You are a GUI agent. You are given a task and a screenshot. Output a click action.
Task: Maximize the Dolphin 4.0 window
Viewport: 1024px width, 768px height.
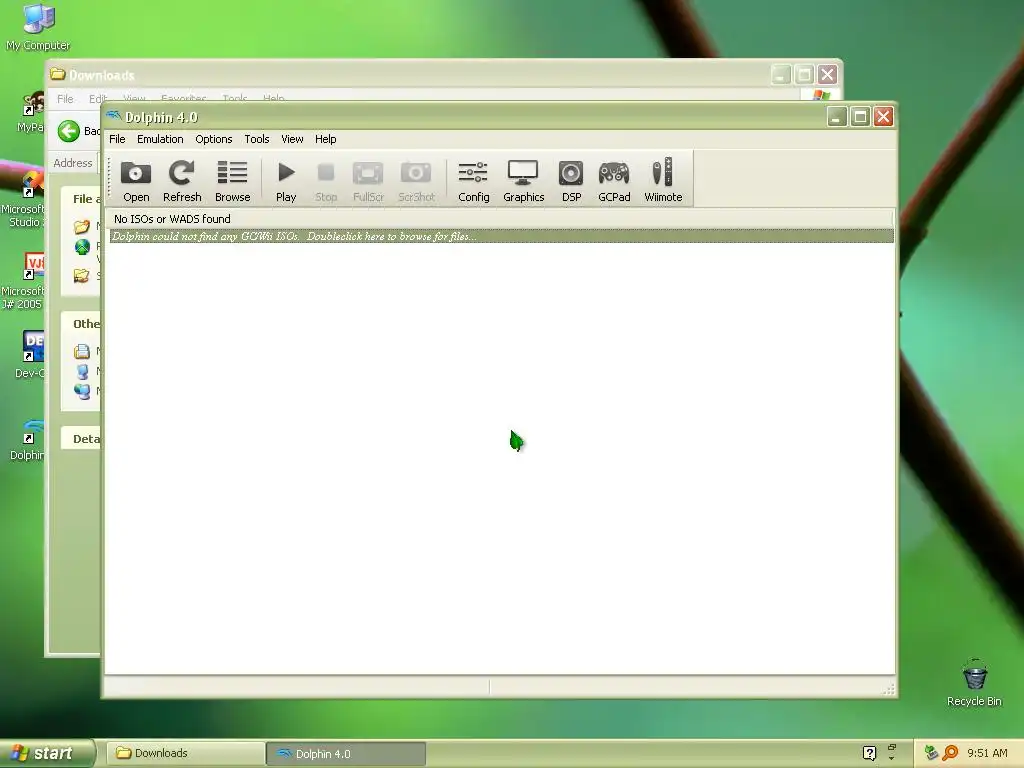pyautogui.click(x=860, y=117)
